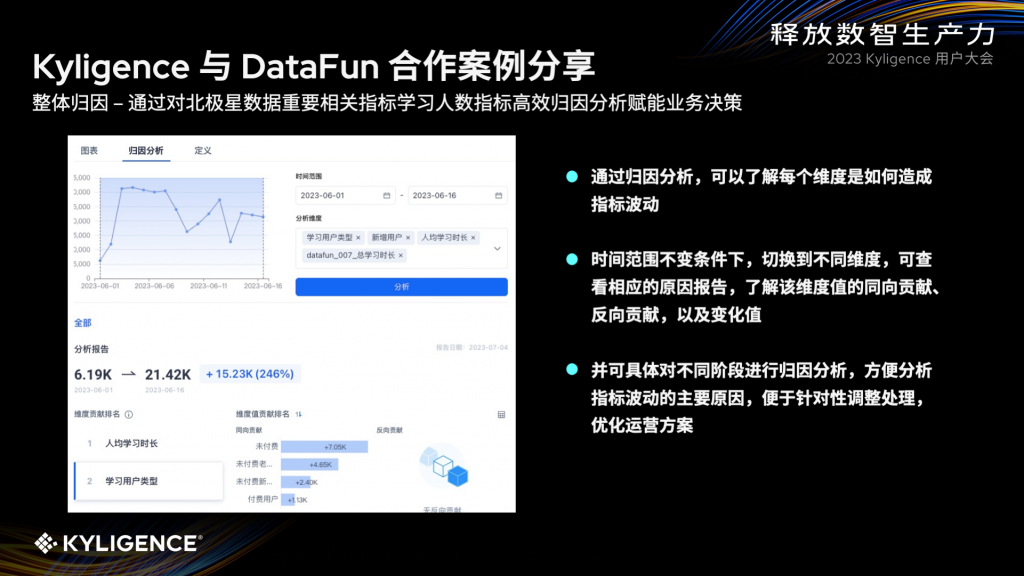Image resolution: width=1024 pixels, height=576 pixels.
Task: Remove the 学习用户类型 dimension tag
Action: [x=359, y=238]
